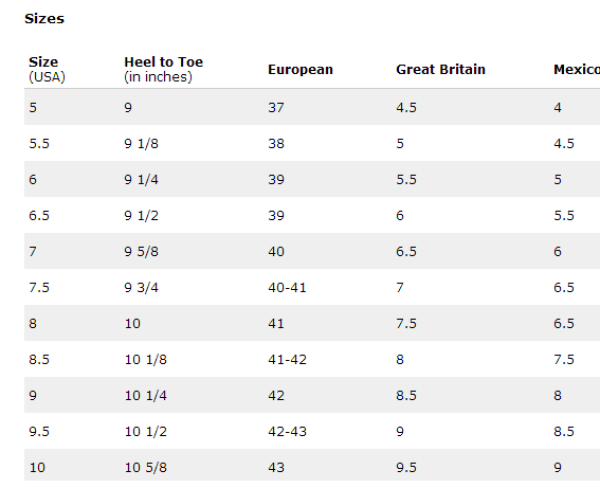Click the 9 1/8 heel to toe value
This screenshot has width=600, height=488.
pyautogui.click(x=141, y=144)
